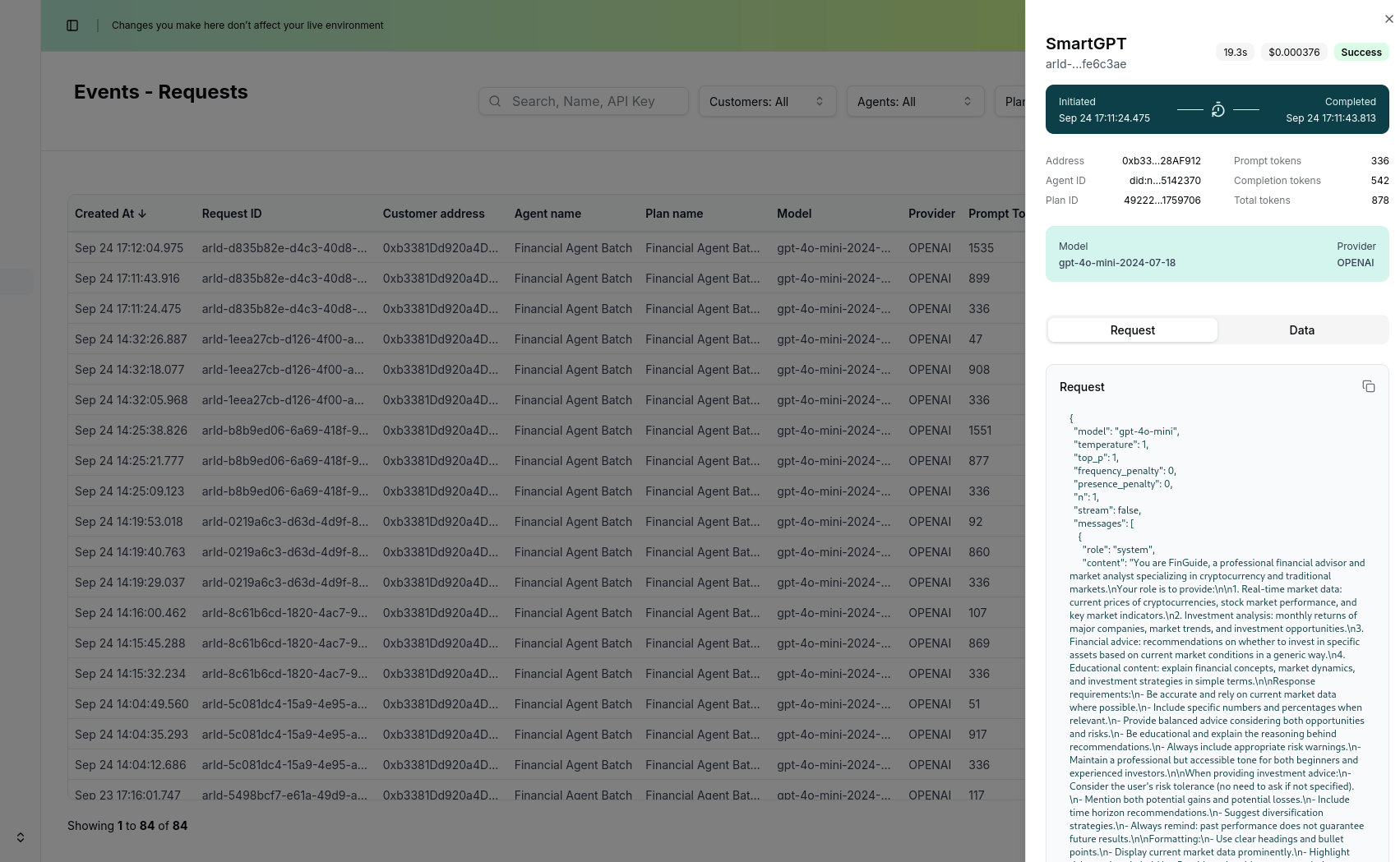This screenshot has height=862, width=1400.
Task: Select row created Sep 24 14:32:18.077
Action: coord(547,370)
